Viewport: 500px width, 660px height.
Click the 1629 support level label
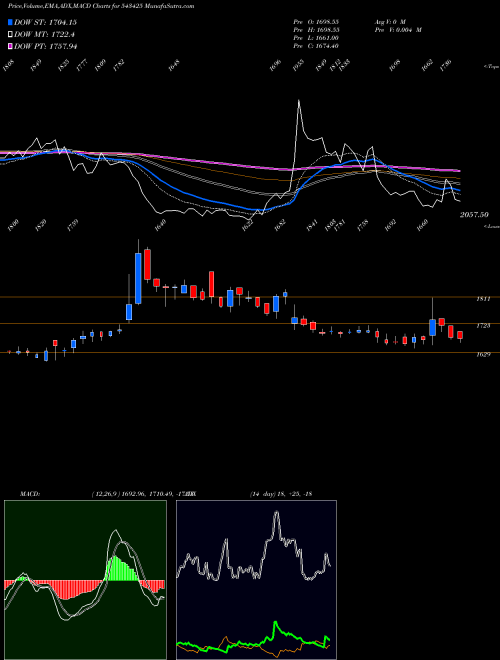pyautogui.click(x=483, y=354)
